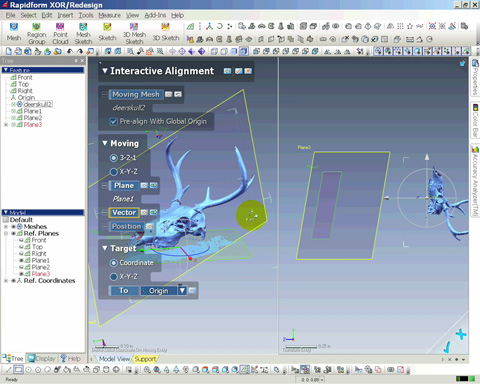Click the Plane selection button
The width and height of the screenshot is (480, 384).
pos(124,185)
